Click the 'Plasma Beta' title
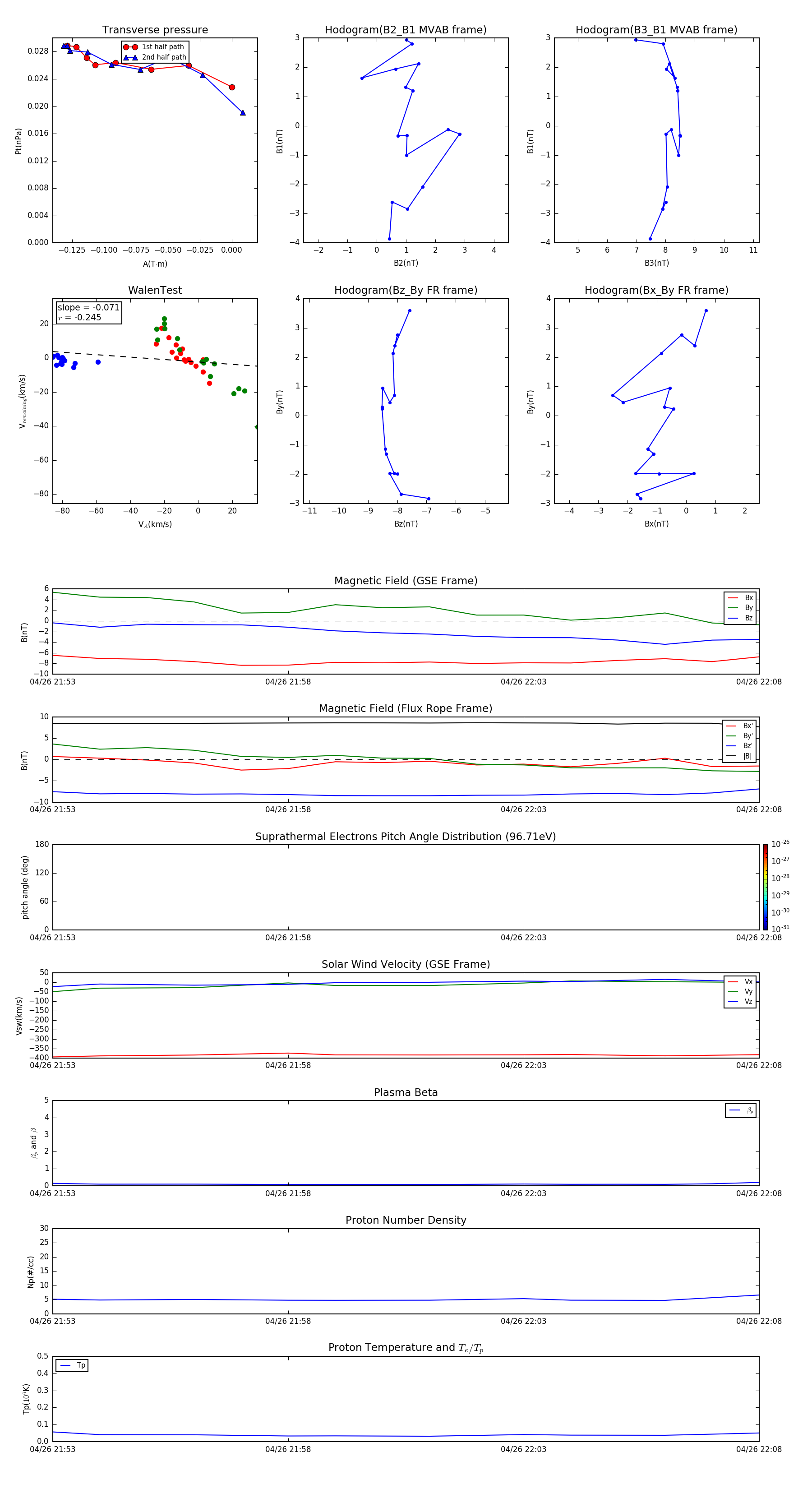This screenshot has width=812, height=1489. tap(406, 1092)
